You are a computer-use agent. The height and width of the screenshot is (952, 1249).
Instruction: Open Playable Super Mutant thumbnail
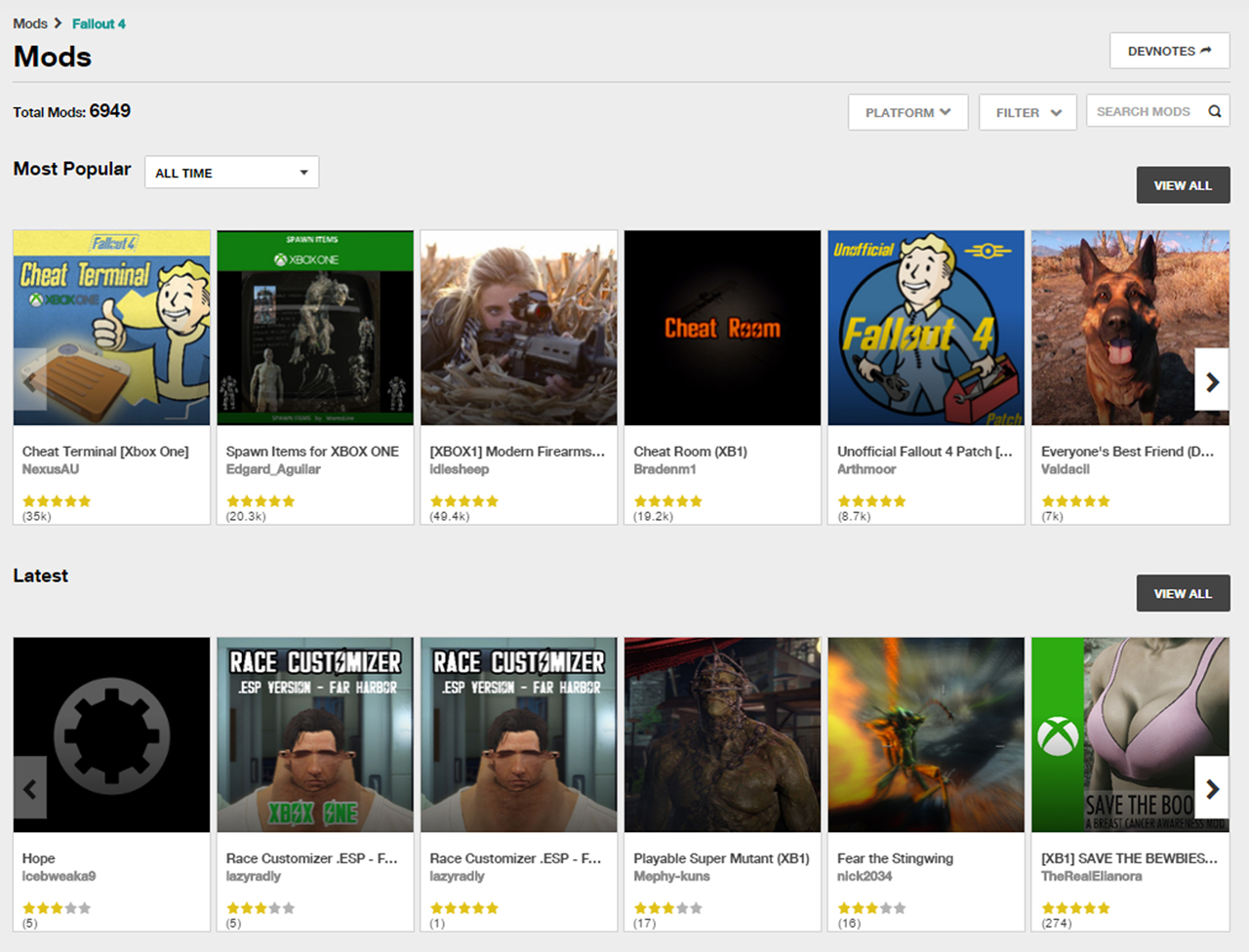(x=723, y=734)
